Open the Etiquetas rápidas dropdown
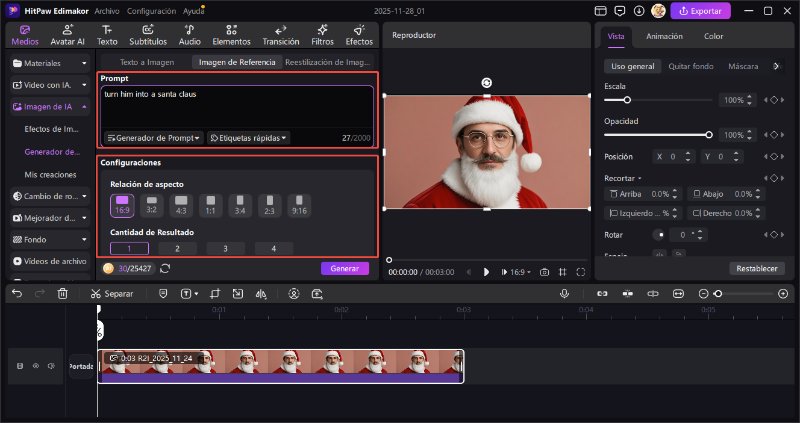Image resolution: width=800 pixels, height=423 pixels. (x=248, y=138)
